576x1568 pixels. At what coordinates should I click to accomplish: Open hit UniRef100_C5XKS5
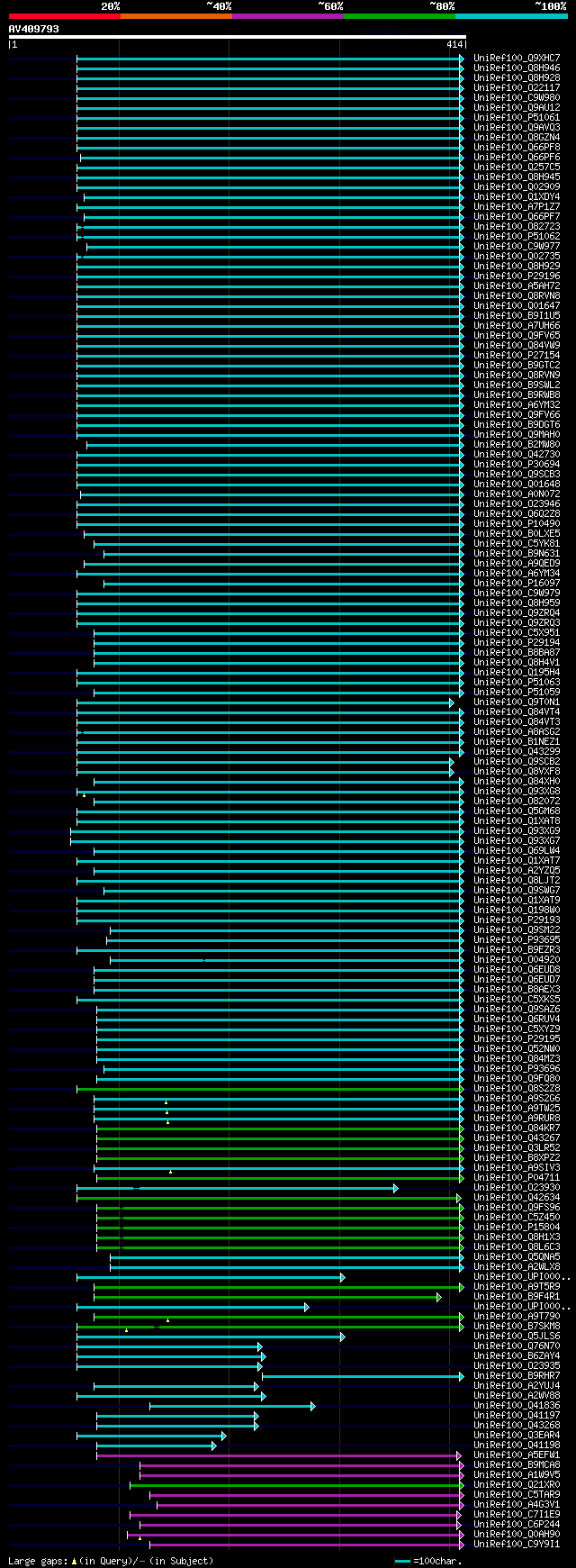[517, 1000]
